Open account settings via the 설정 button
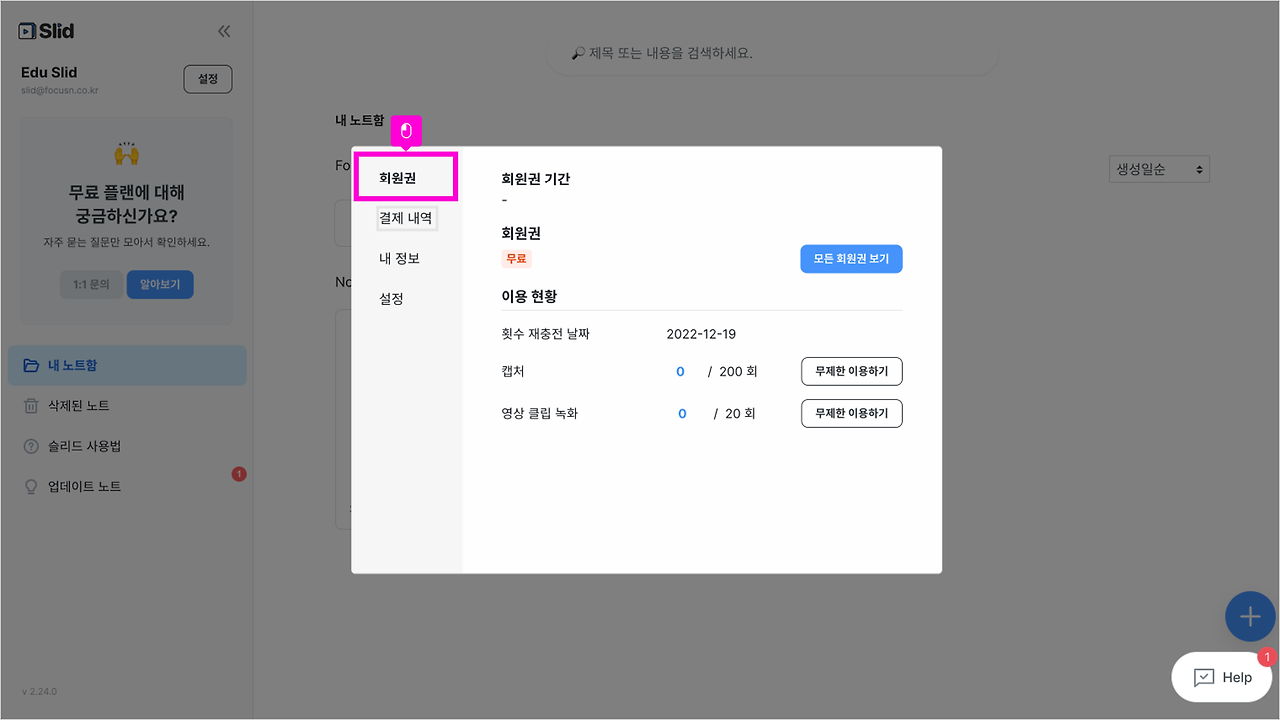The image size is (1280, 720). [x=207, y=78]
